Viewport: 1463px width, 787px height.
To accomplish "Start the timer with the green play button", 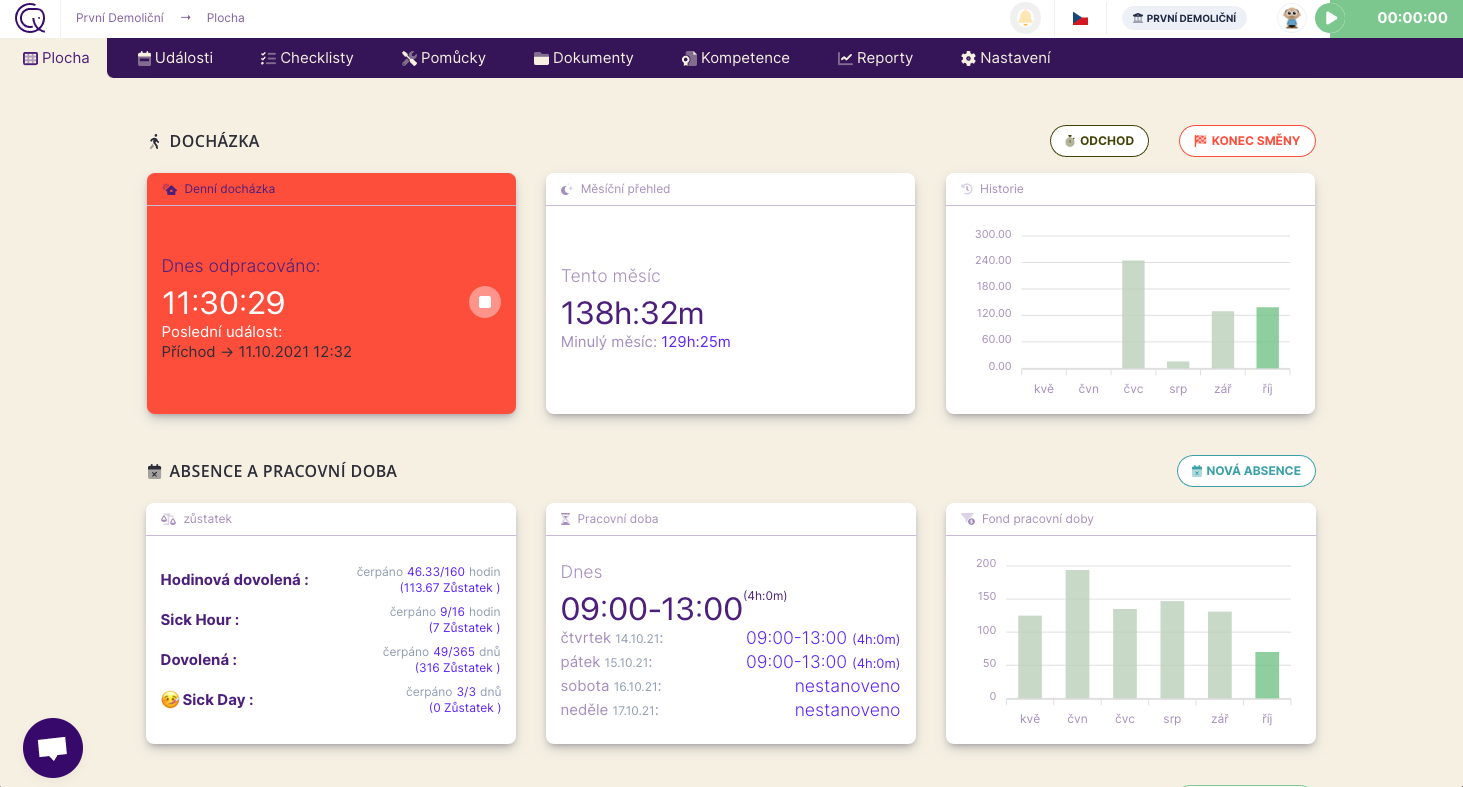I will 1330,18.
